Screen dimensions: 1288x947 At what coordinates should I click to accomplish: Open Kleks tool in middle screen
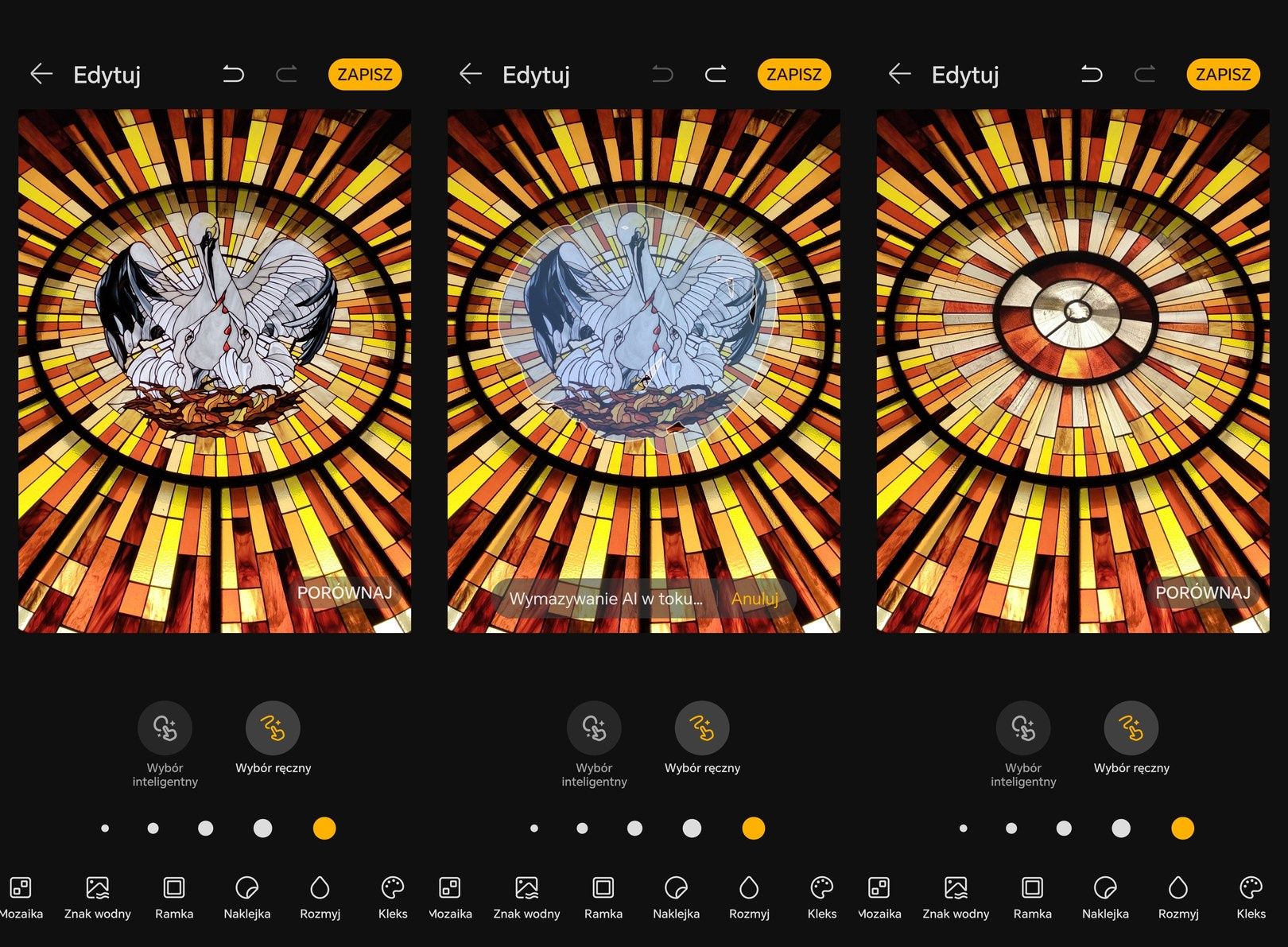pyautogui.click(x=822, y=898)
